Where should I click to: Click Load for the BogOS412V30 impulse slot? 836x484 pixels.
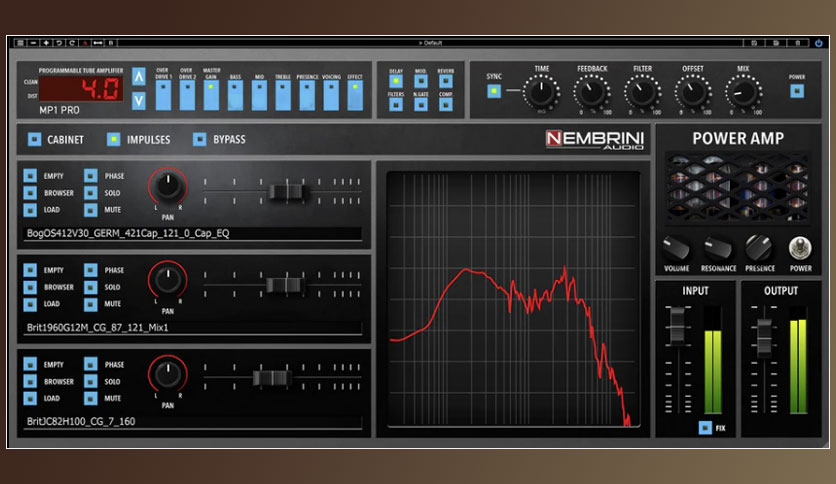[30, 209]
